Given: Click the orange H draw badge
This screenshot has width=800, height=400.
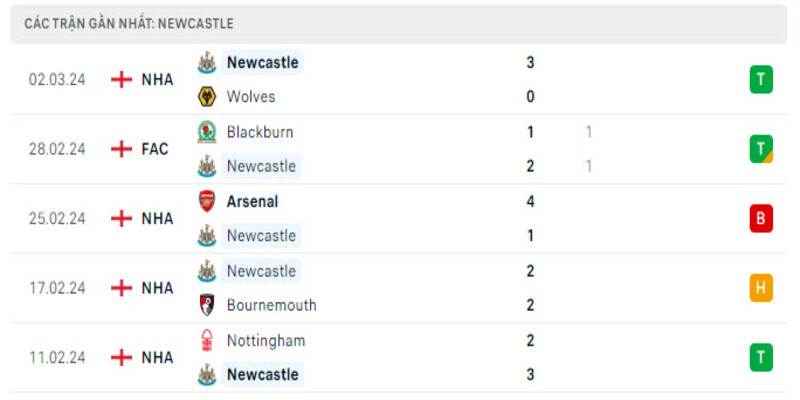Looking at the screenshot, I should [x=761, y=288].
